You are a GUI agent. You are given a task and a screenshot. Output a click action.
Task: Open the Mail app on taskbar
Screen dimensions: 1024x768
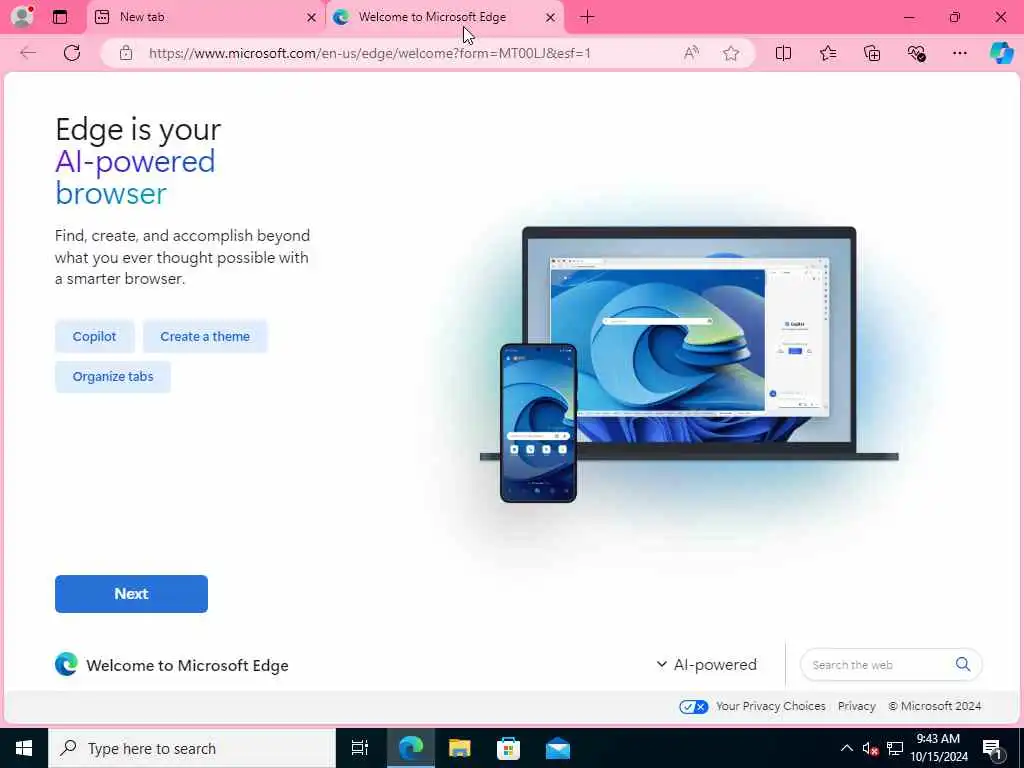click(x=558, y=748)
